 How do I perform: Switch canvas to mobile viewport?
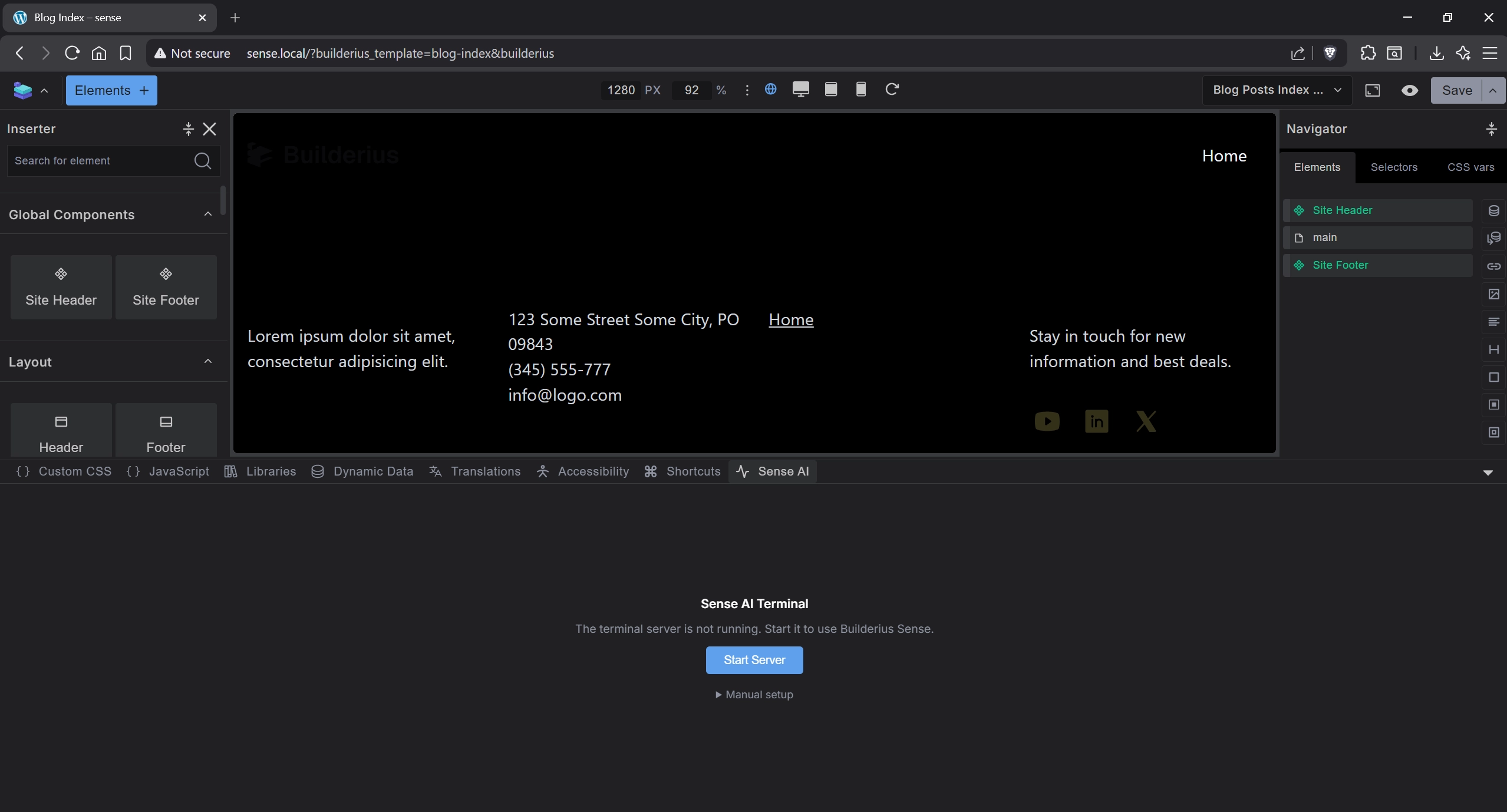[x=860, y=90]
